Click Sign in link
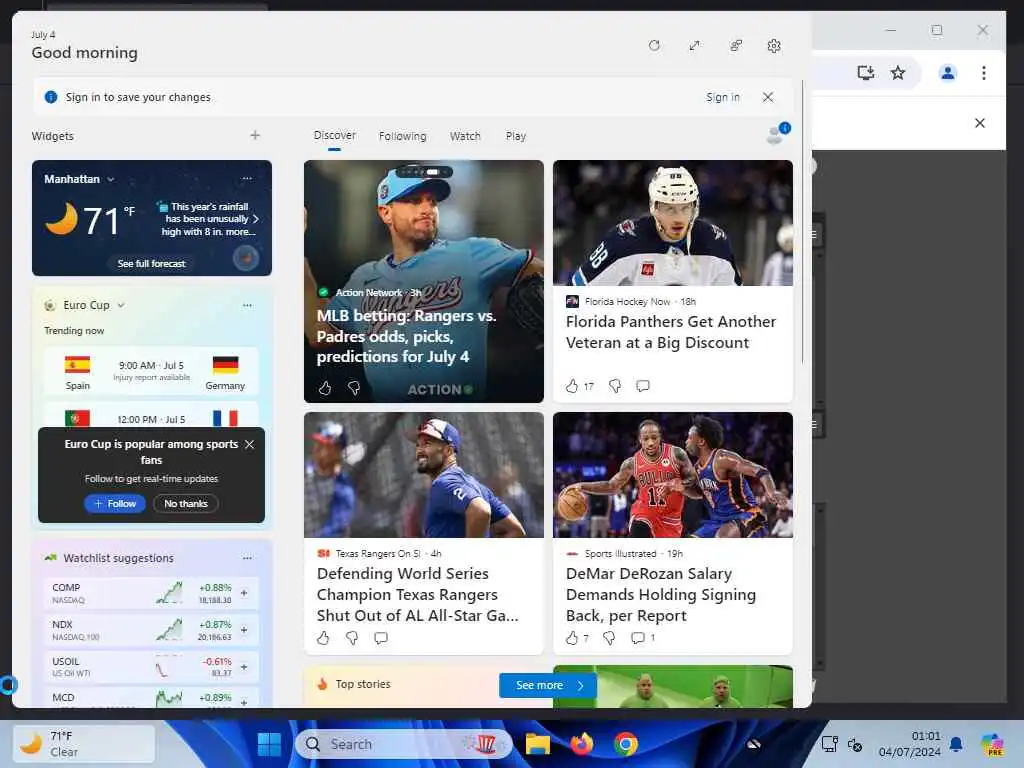The width and height of the screenshot is (1024, 768). click(722, 97)
